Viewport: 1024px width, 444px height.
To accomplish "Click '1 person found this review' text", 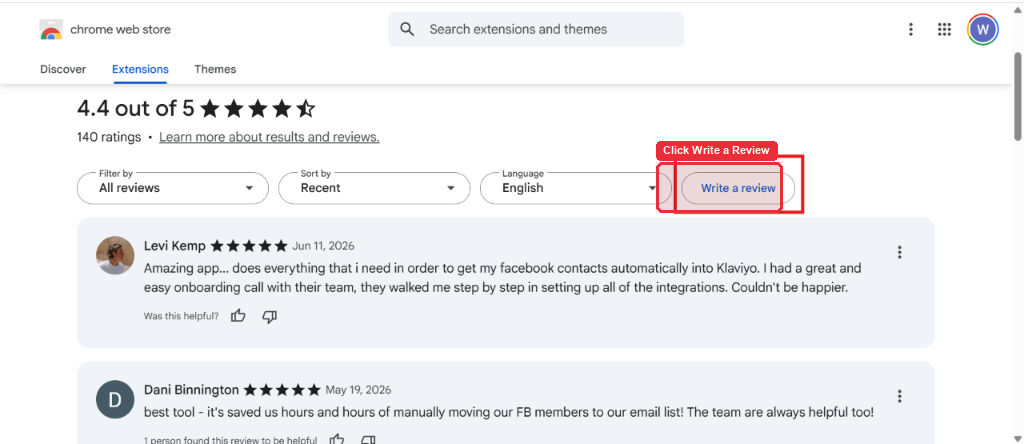I will 231,440.
